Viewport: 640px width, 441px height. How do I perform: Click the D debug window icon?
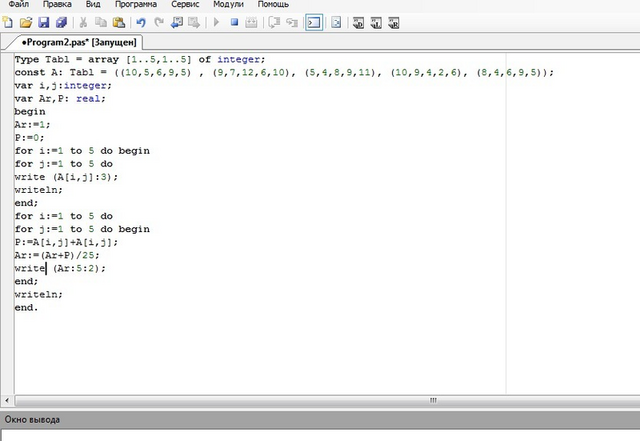tap(358, 23)
